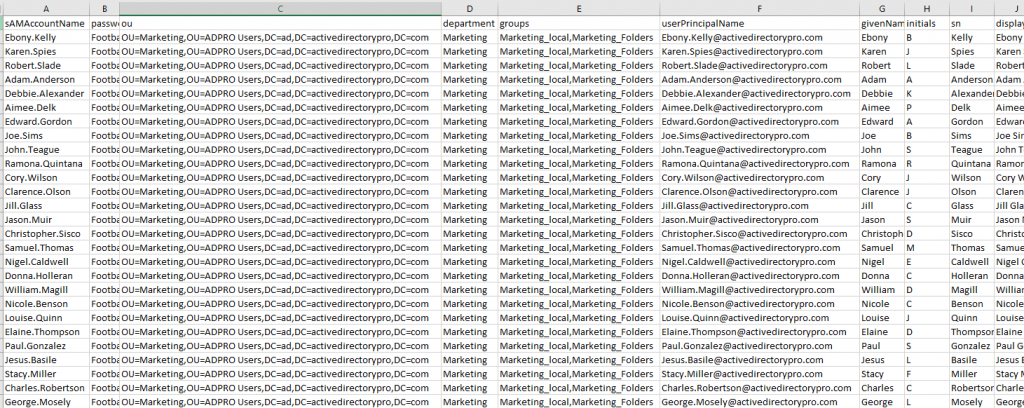Select the Charles.Robertson account cell
Viewport: 1024px width, 408px height.
click(x=46, y=388)
